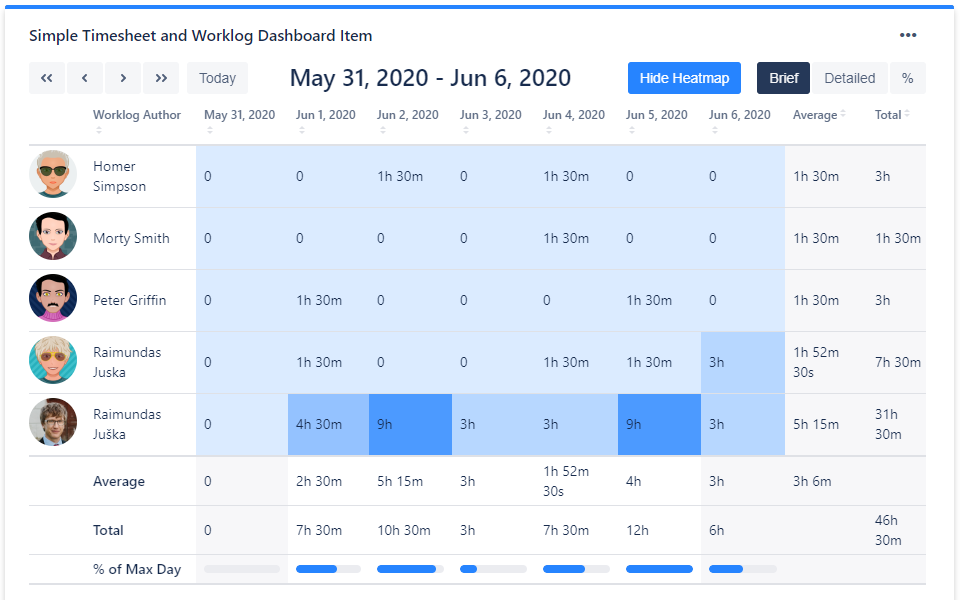Viewport: 960px width, 600px height.
Task: Click the Jun 5 percent of max day bar
Action: point(659,569)
